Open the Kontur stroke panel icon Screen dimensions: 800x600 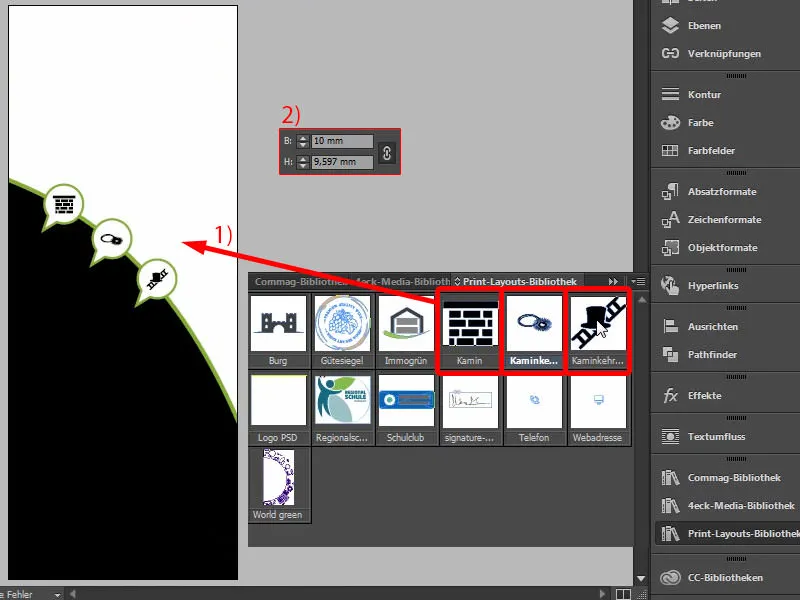tap(670, 94)
